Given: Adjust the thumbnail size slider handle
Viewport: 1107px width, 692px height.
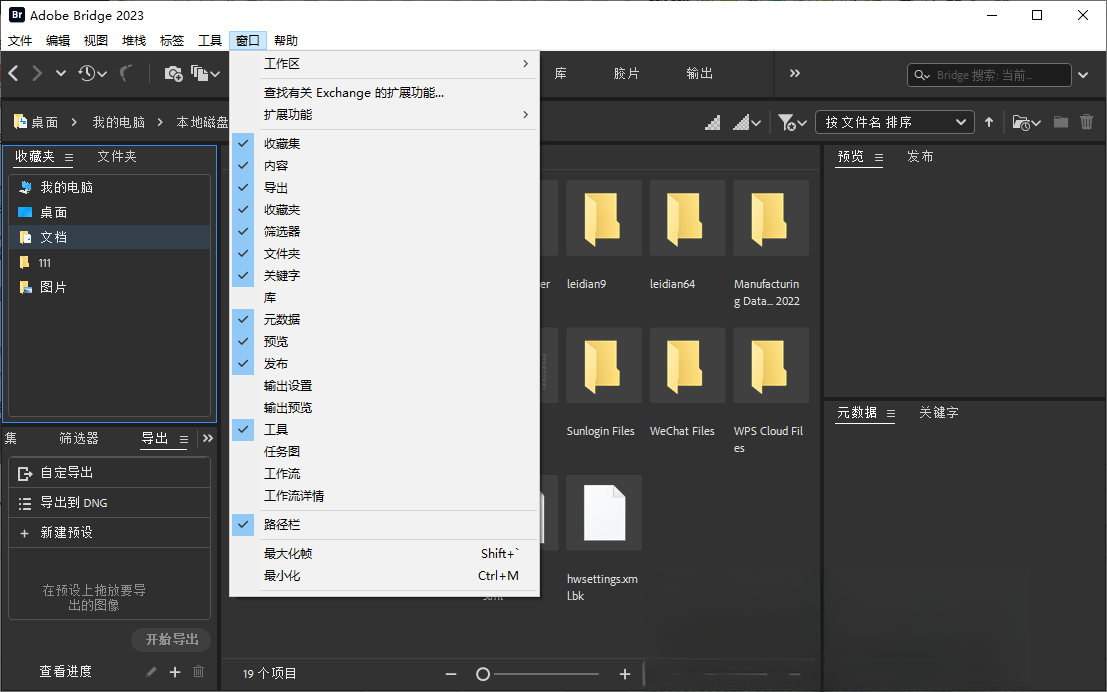Looking at the screenshot, I should (x=483, y=674).
